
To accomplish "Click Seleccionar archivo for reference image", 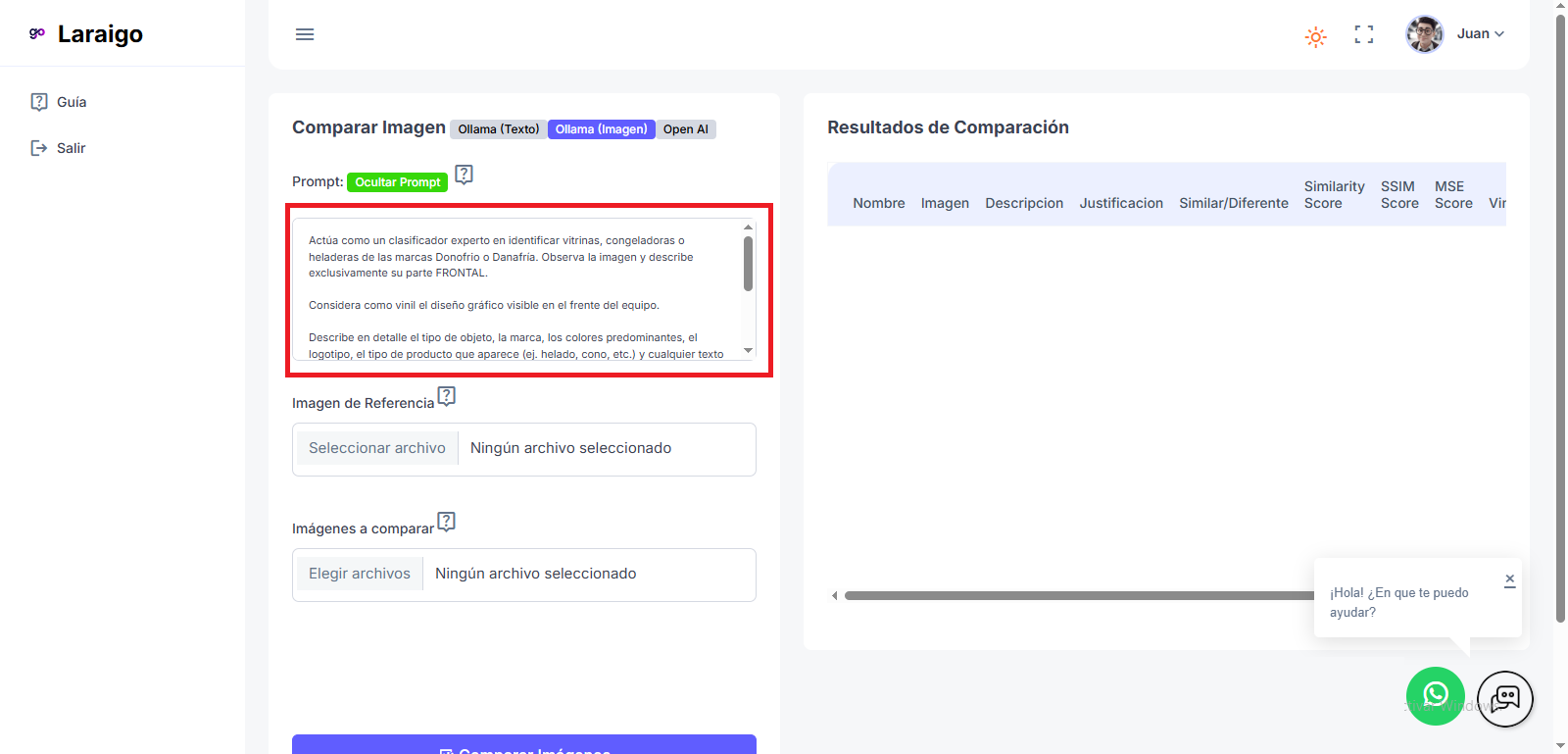I will click(376, 448).
